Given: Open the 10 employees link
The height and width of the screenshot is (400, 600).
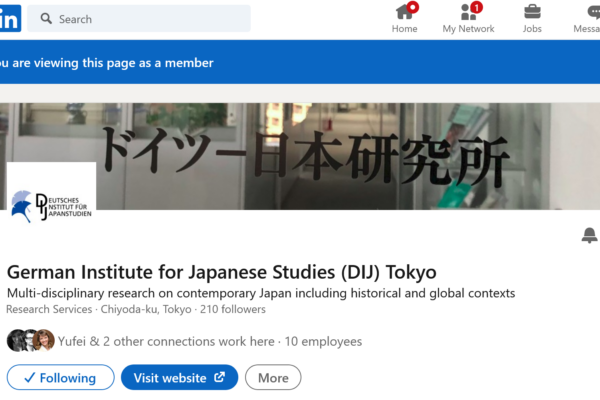Looking at the screenshot, I should click(323, 341).
